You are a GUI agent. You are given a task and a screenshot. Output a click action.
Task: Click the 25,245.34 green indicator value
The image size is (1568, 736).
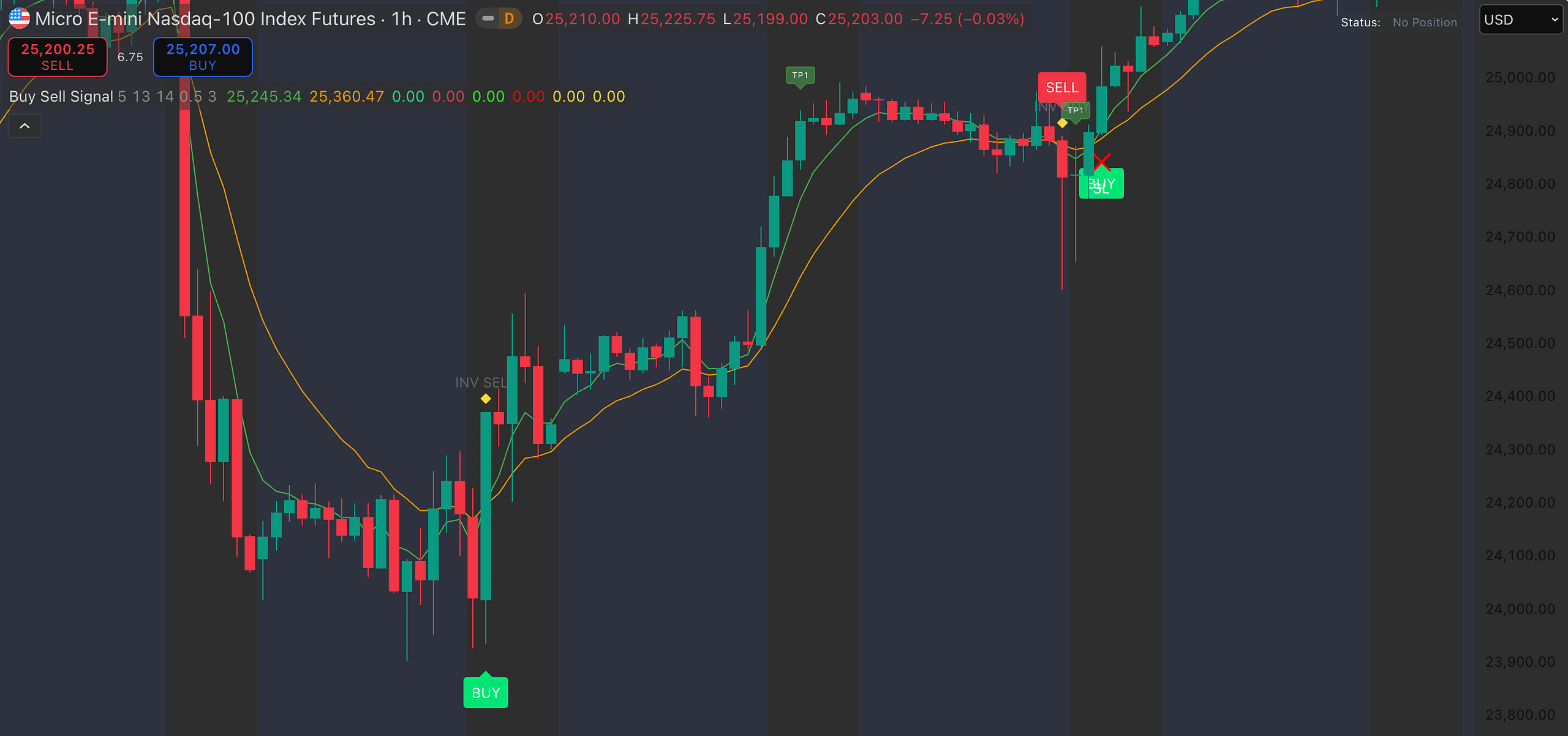coord(264,97)
